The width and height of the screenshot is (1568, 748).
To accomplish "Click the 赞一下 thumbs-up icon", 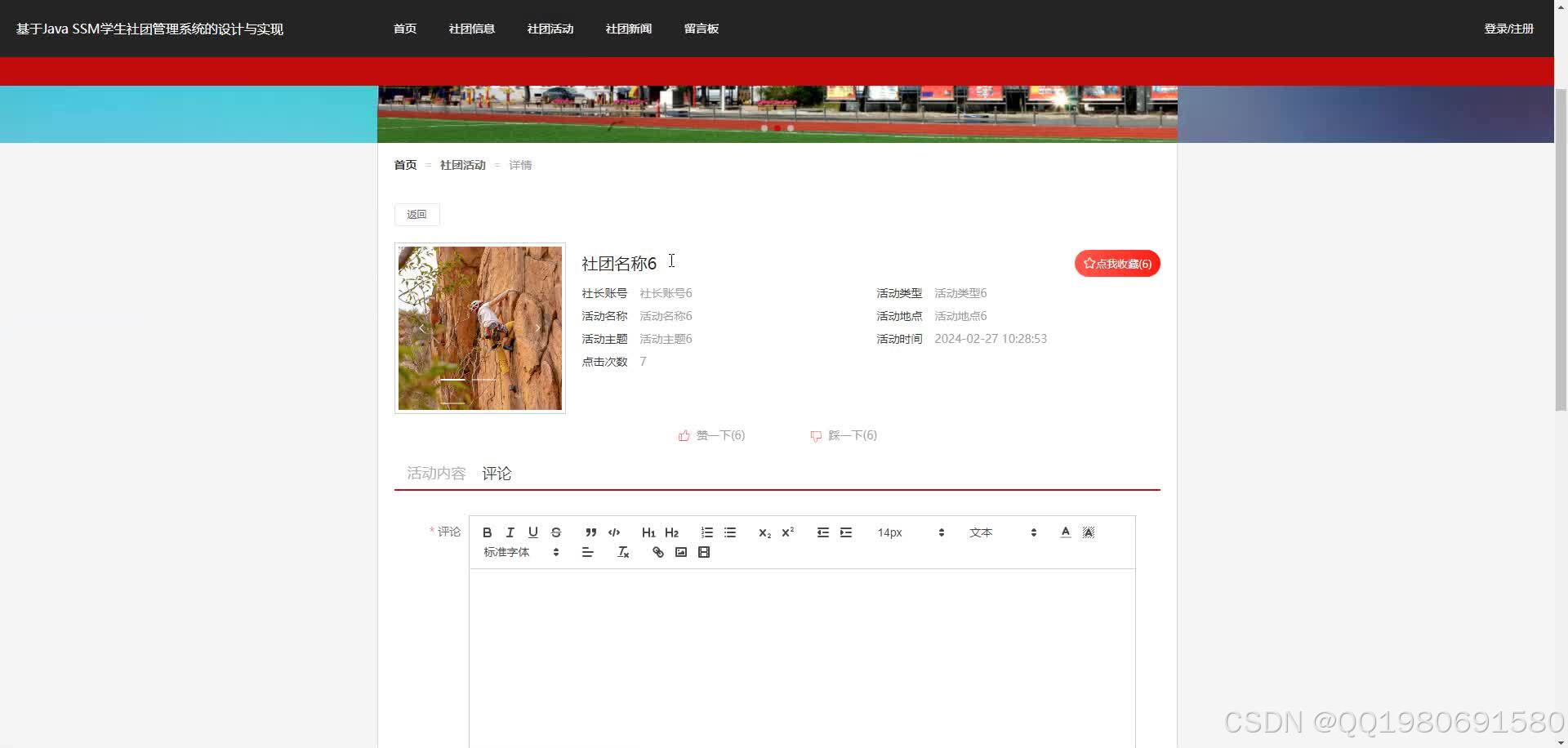I will pos(684,436).
